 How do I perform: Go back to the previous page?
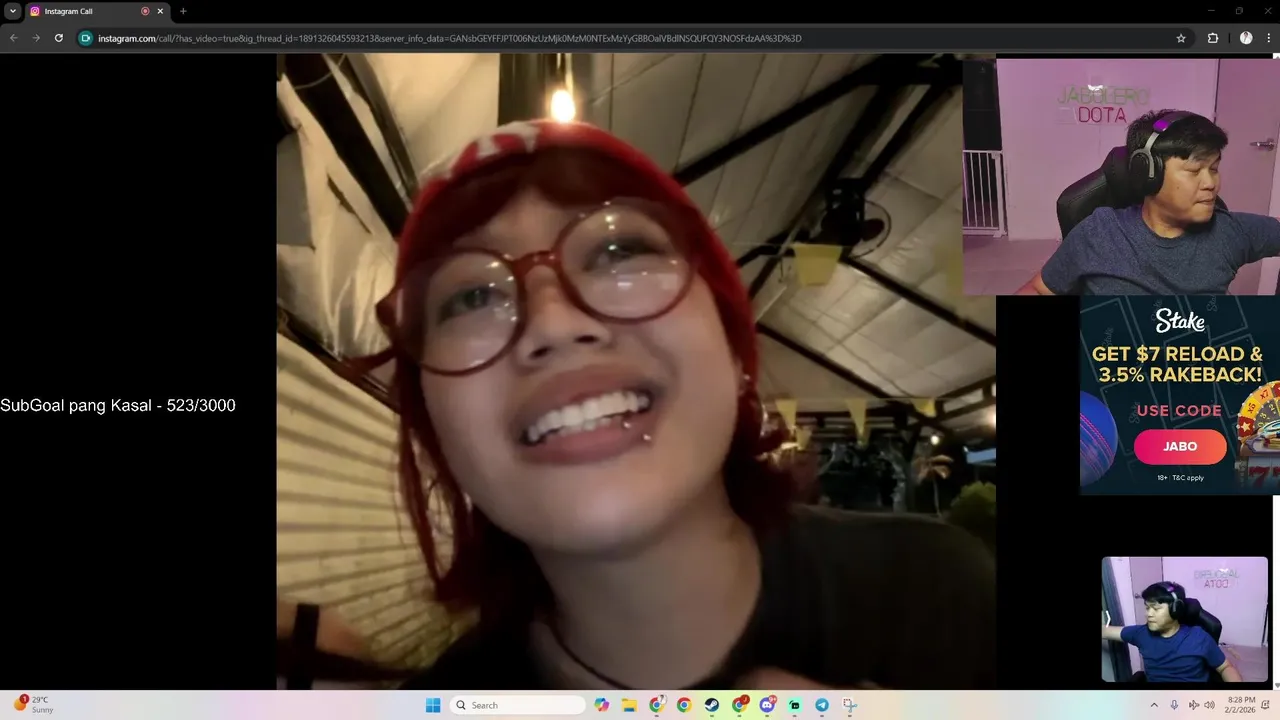[14, 38]
